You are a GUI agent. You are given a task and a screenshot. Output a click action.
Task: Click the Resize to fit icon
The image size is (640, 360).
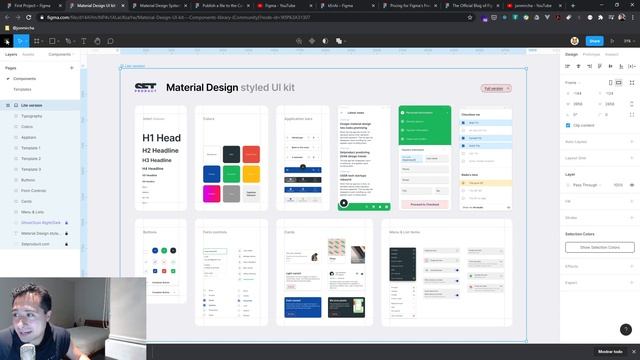click(632, 82)
